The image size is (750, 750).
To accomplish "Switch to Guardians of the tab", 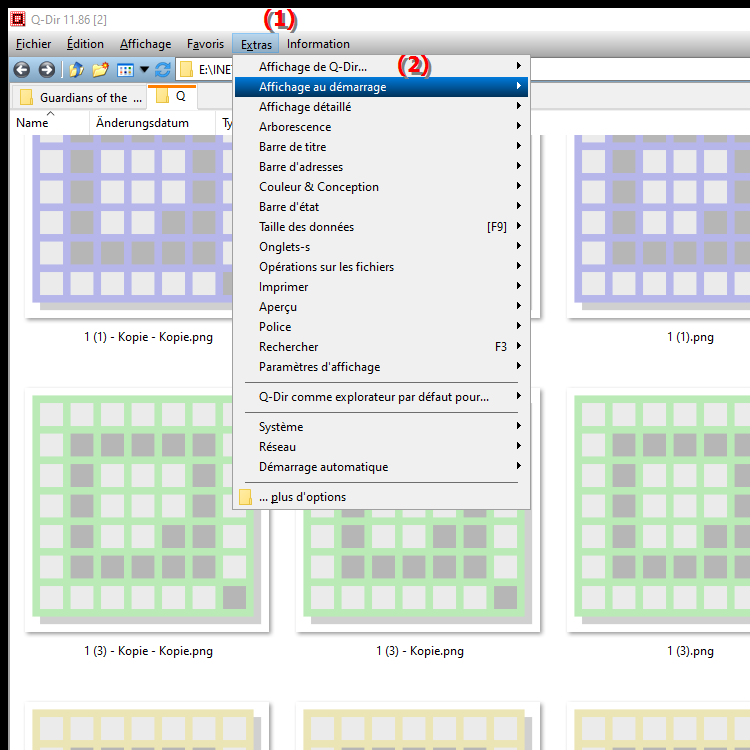I will tap(82, 98).
